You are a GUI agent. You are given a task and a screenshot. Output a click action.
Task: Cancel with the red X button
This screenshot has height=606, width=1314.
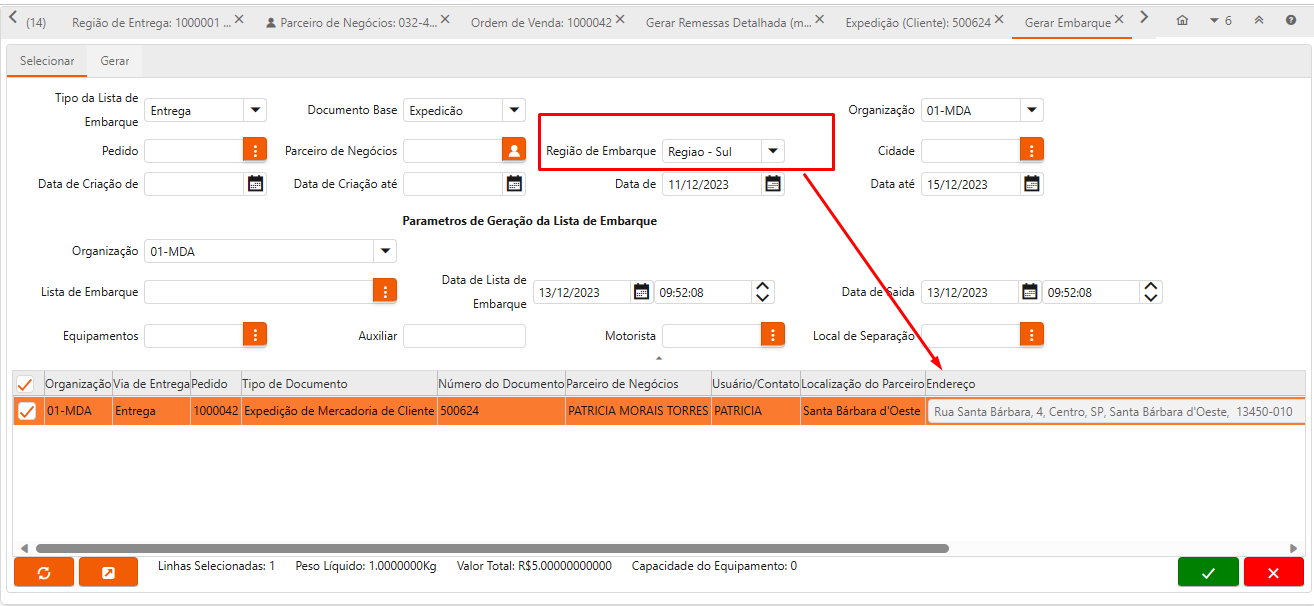coord(1273,572)
